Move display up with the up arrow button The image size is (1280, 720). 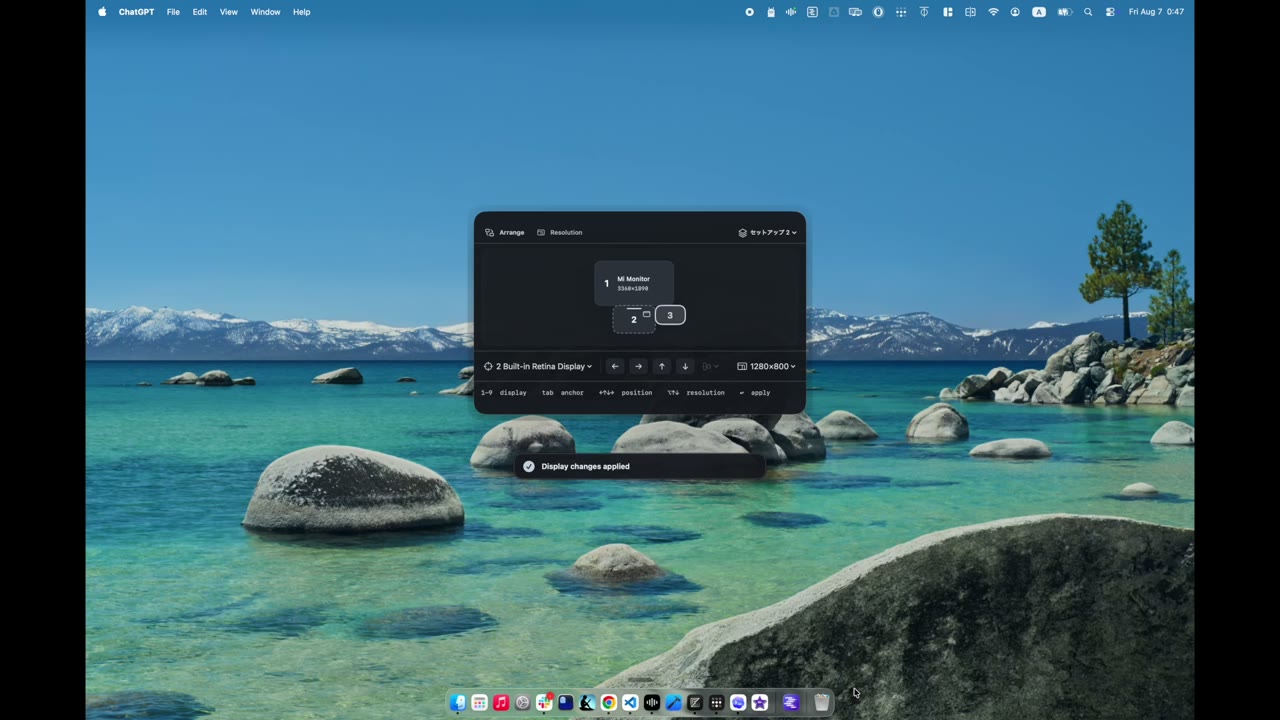pos(661,366)
